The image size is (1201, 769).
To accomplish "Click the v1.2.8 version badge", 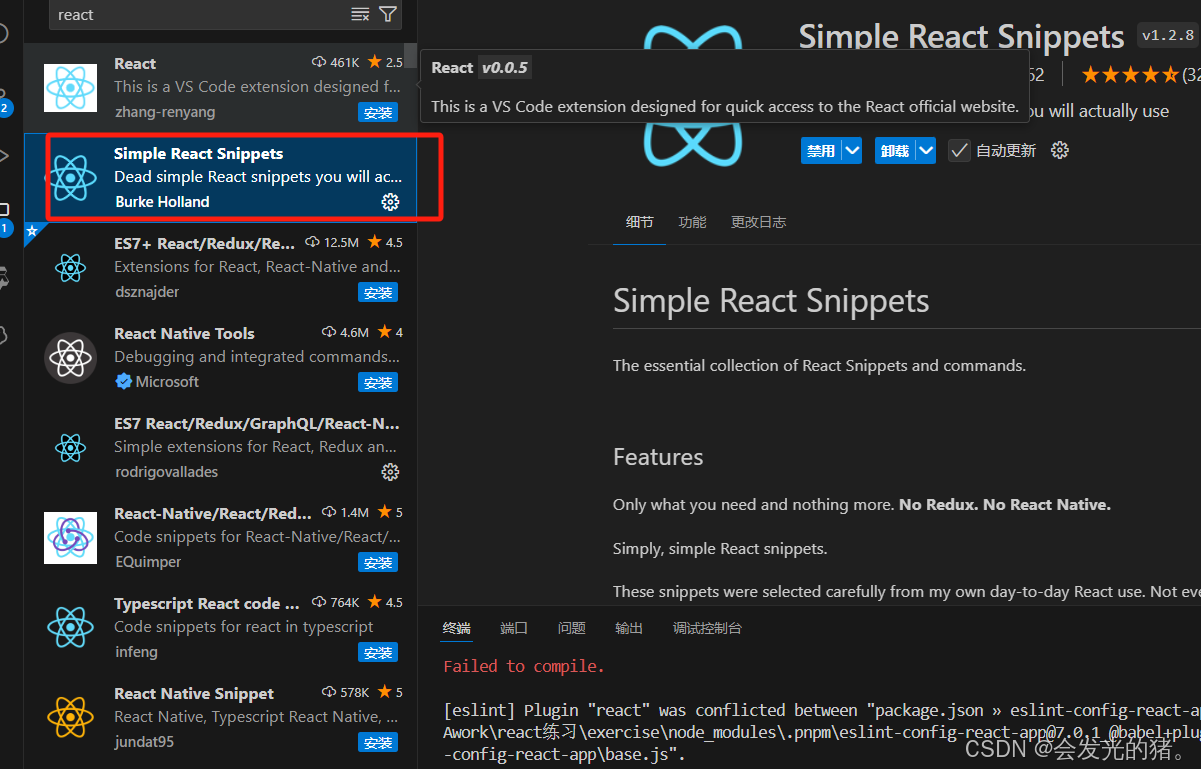I will 1167,35.
